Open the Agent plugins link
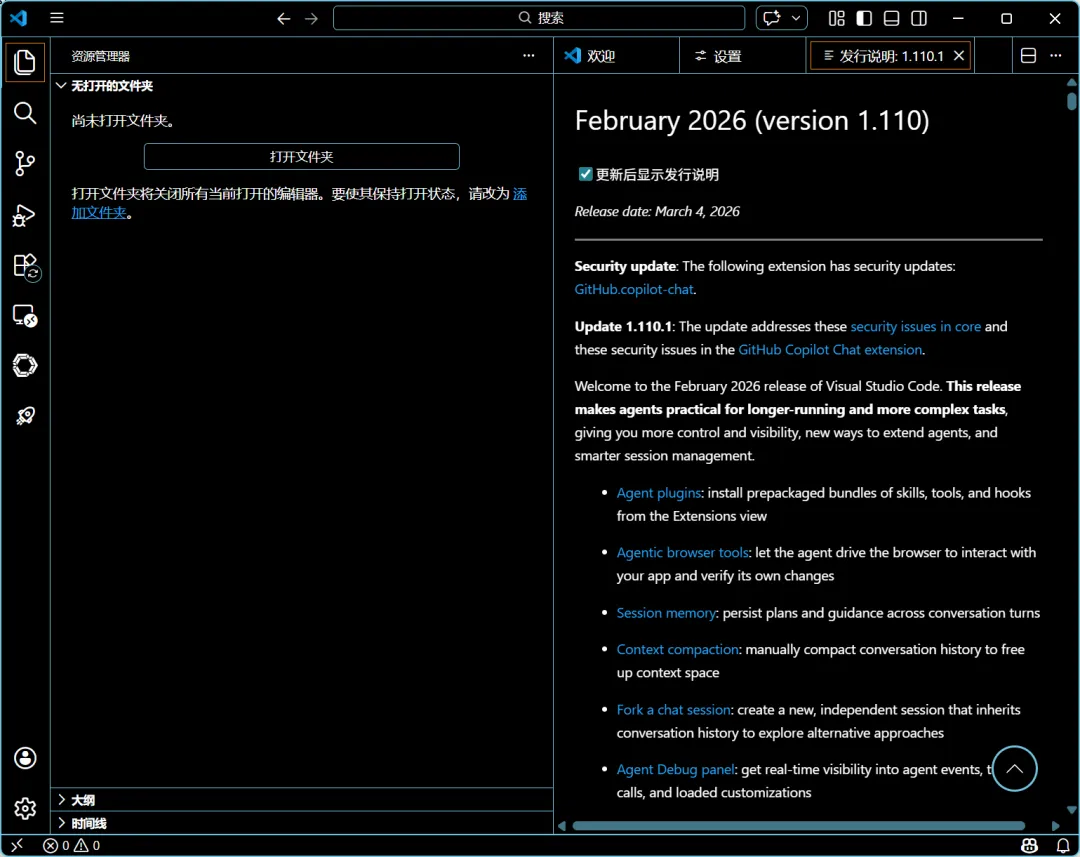Image resolution: width=1080 pixels, height=857 pixels. [658, 493]
